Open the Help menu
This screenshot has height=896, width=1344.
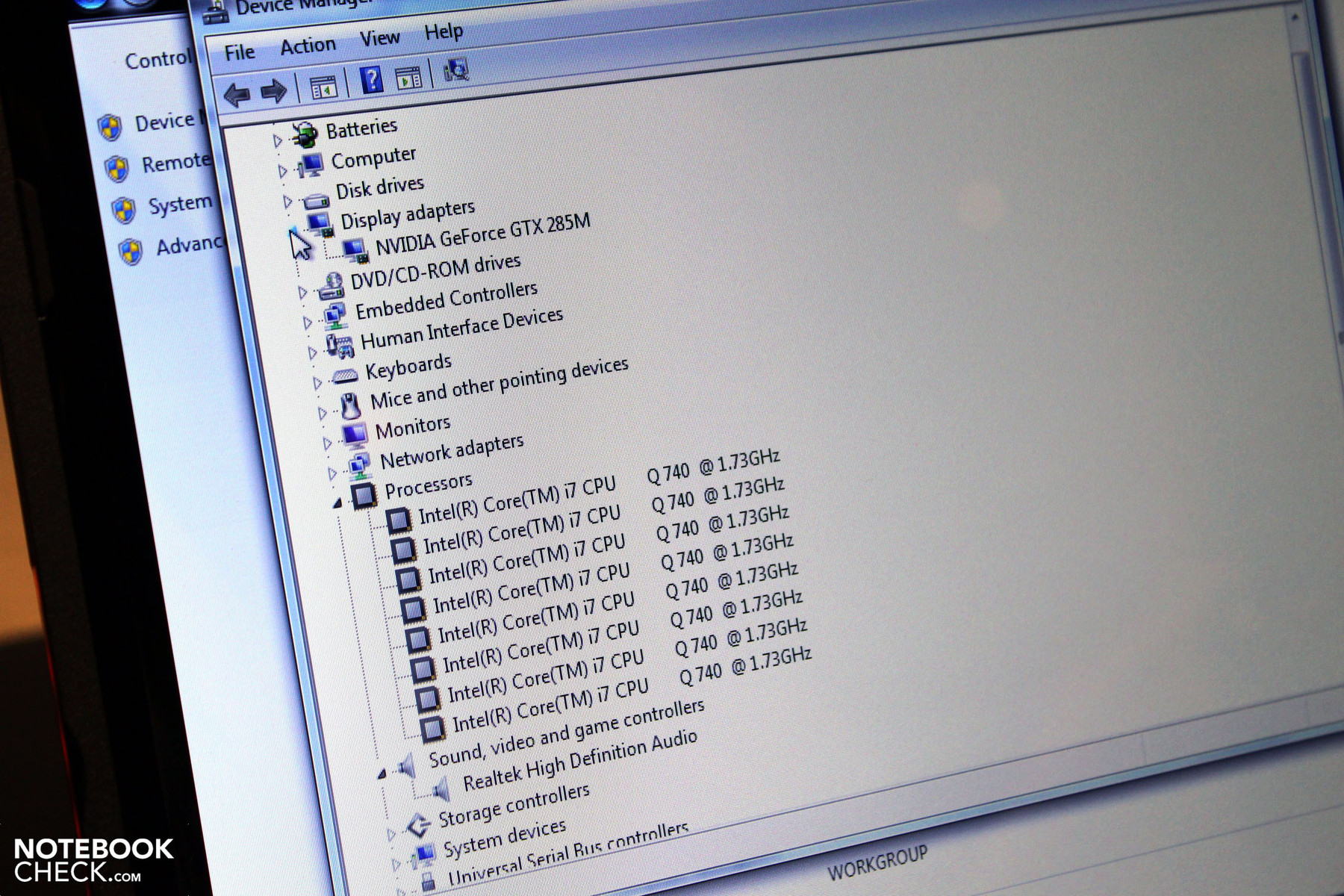[444, 32]
